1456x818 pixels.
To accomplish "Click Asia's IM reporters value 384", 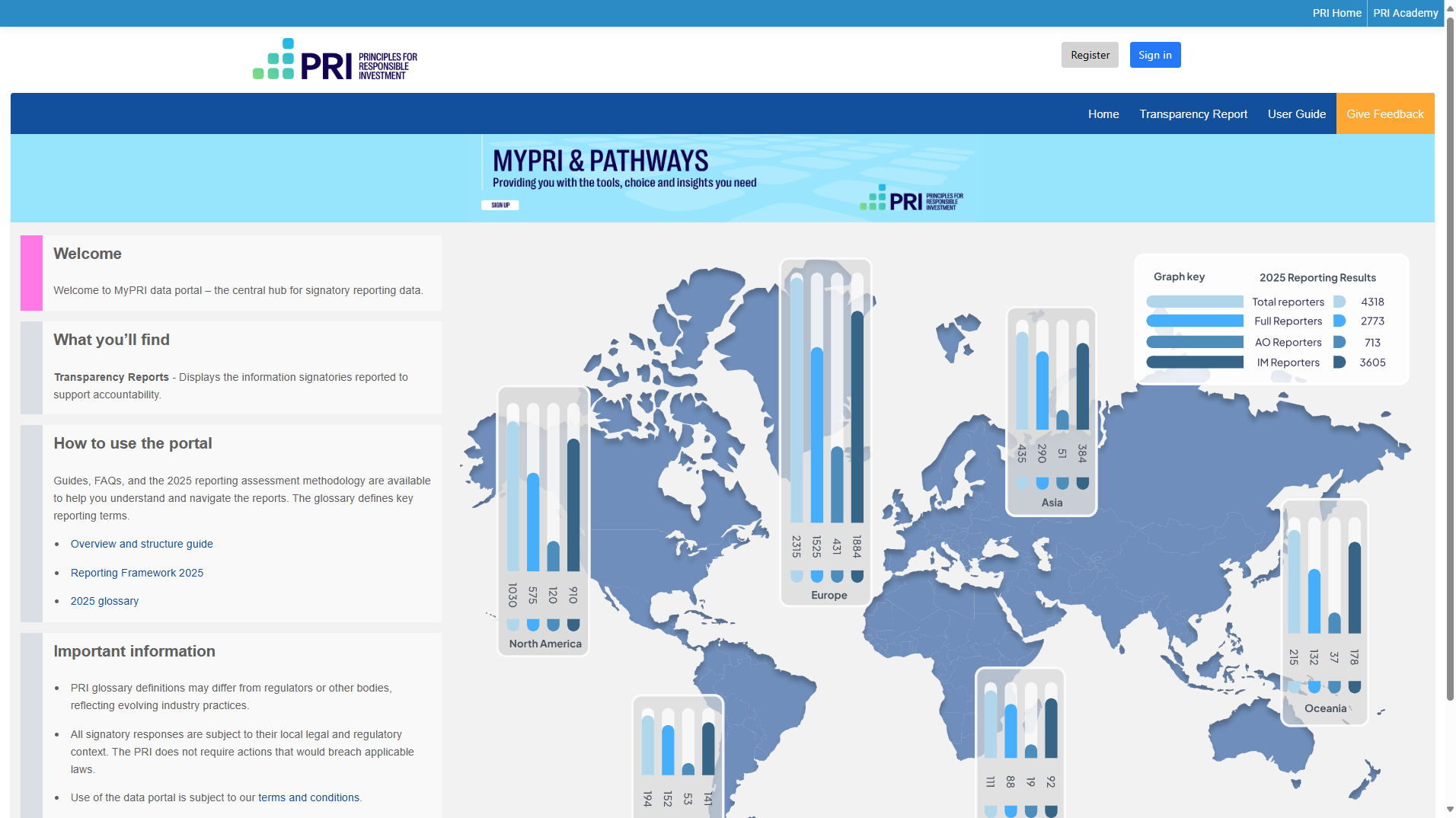I will [1082, 453].
